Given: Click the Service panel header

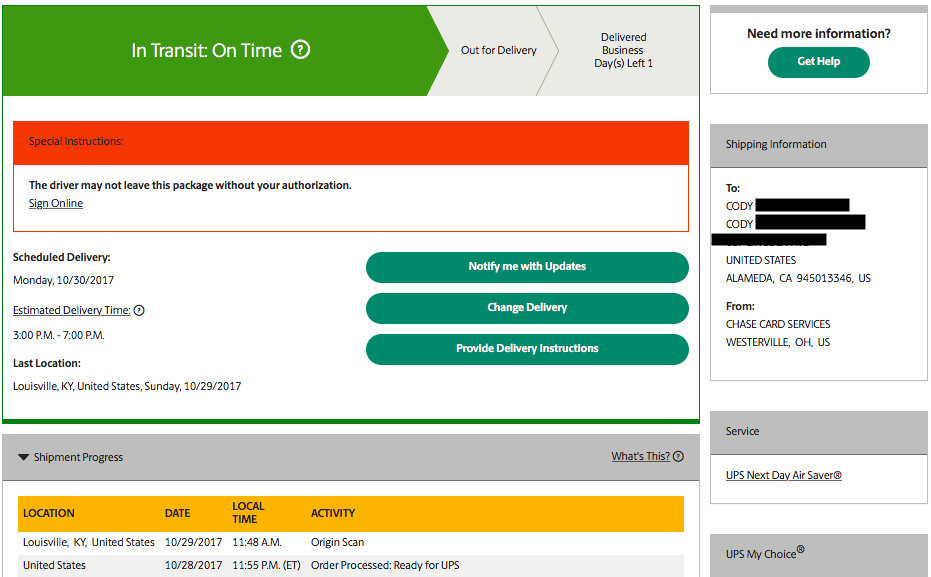Looking at the screenshot, I should (x=819, y=433).
